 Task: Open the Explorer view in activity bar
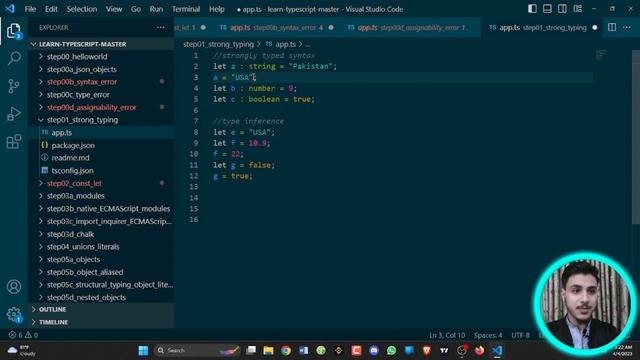pyautogui.click(x=13, y=31)
